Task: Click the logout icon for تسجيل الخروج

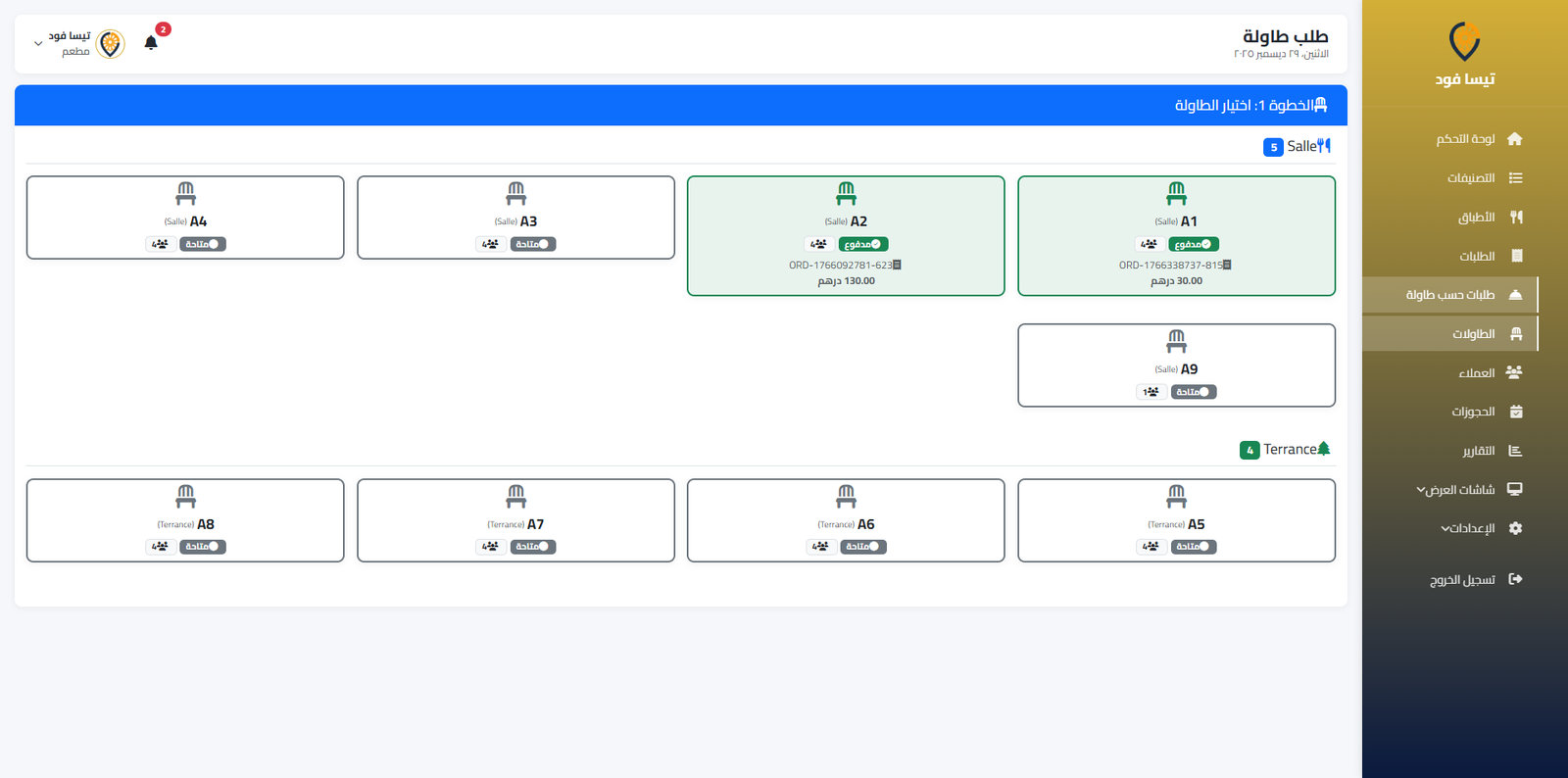Action: tap(1515, 579)
